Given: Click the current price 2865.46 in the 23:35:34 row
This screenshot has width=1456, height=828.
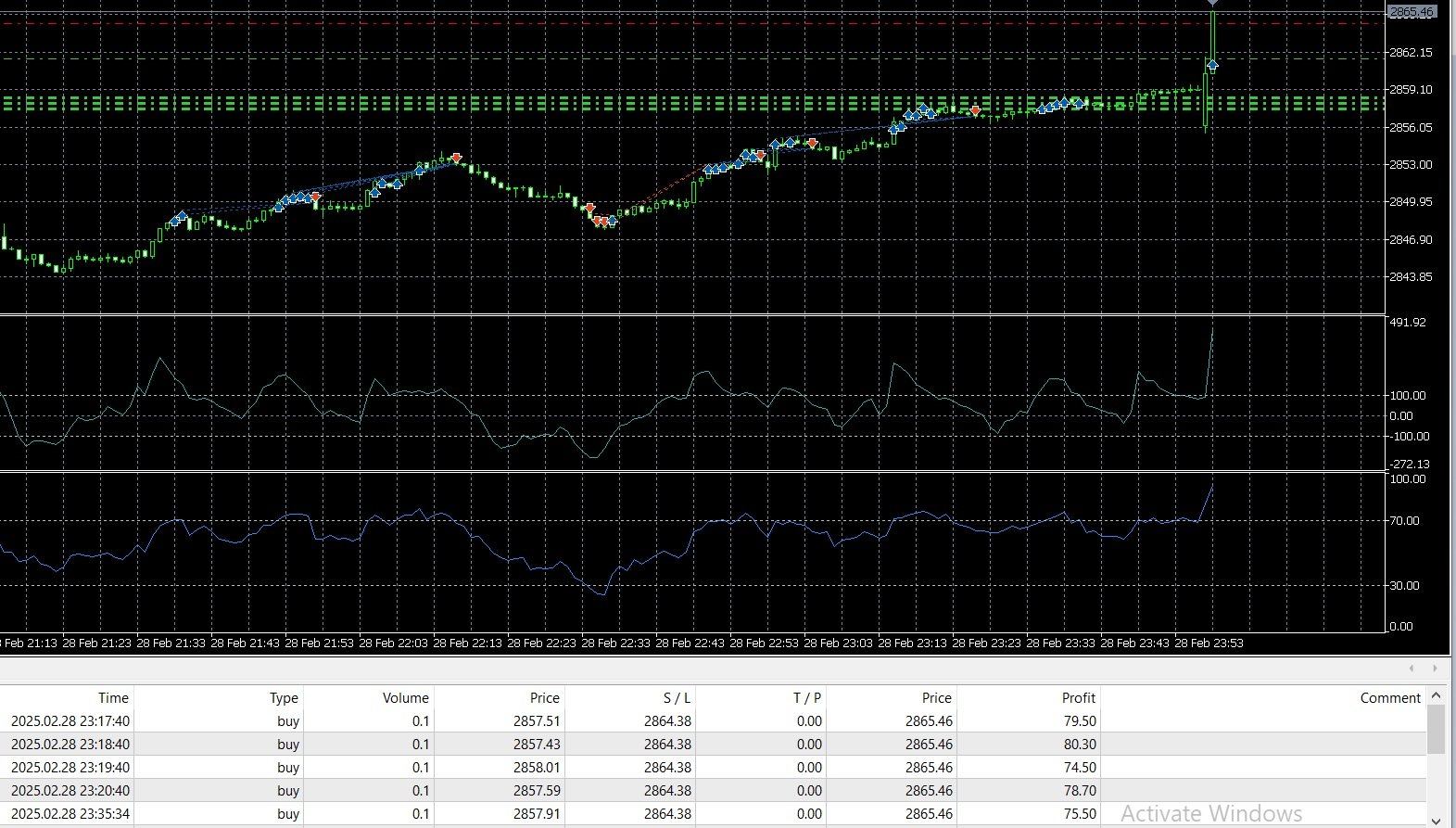Looking at the screenshot, I should [929, 813].
